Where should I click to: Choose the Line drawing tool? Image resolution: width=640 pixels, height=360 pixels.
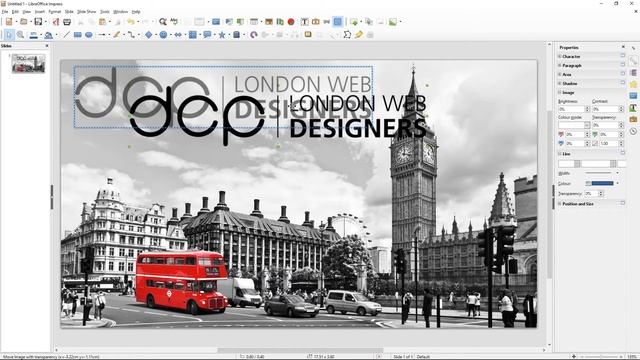click(66, 35)
